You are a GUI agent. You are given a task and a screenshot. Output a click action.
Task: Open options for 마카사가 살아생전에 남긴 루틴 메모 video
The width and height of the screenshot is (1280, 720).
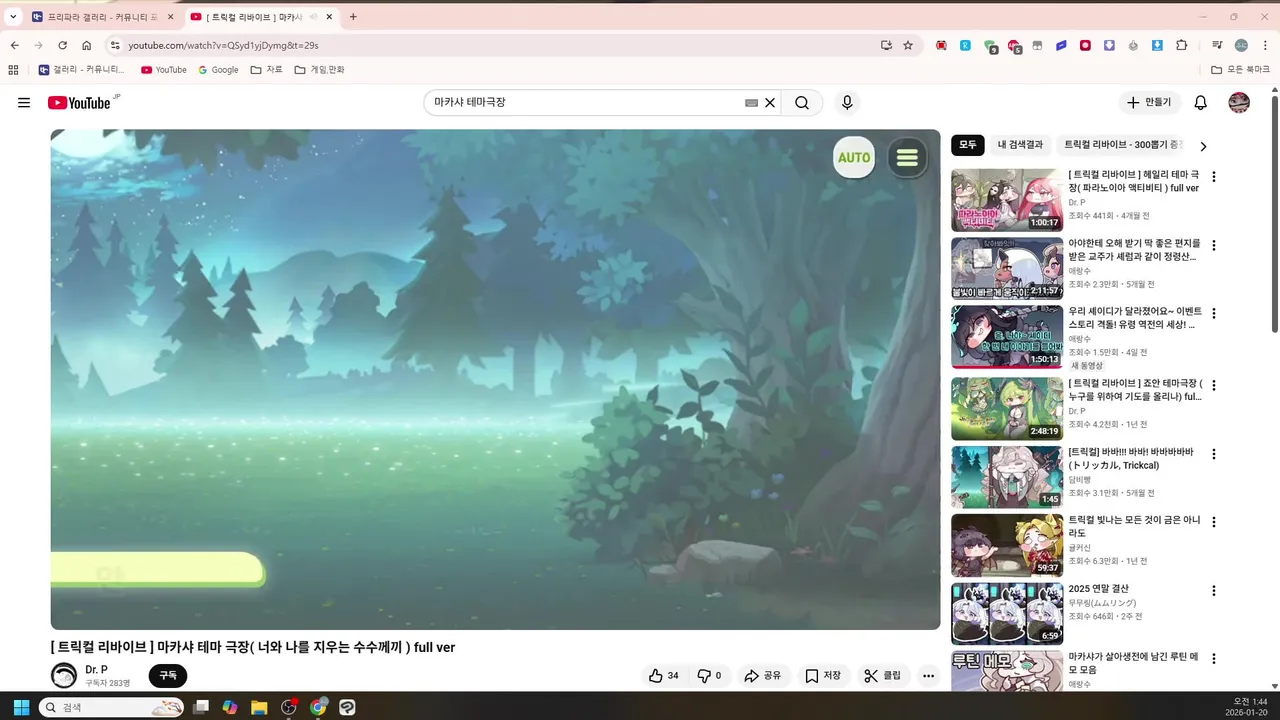[1214, 660]
